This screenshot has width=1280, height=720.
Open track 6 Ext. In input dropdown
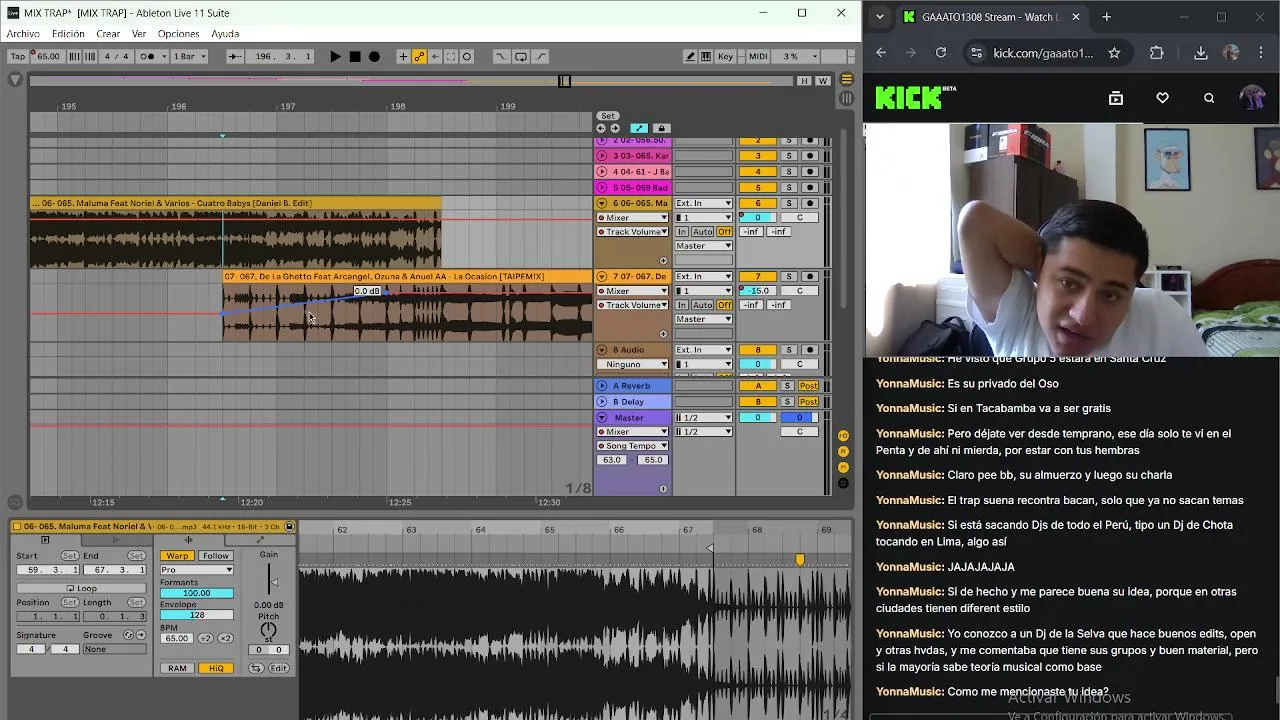[704, 203]
